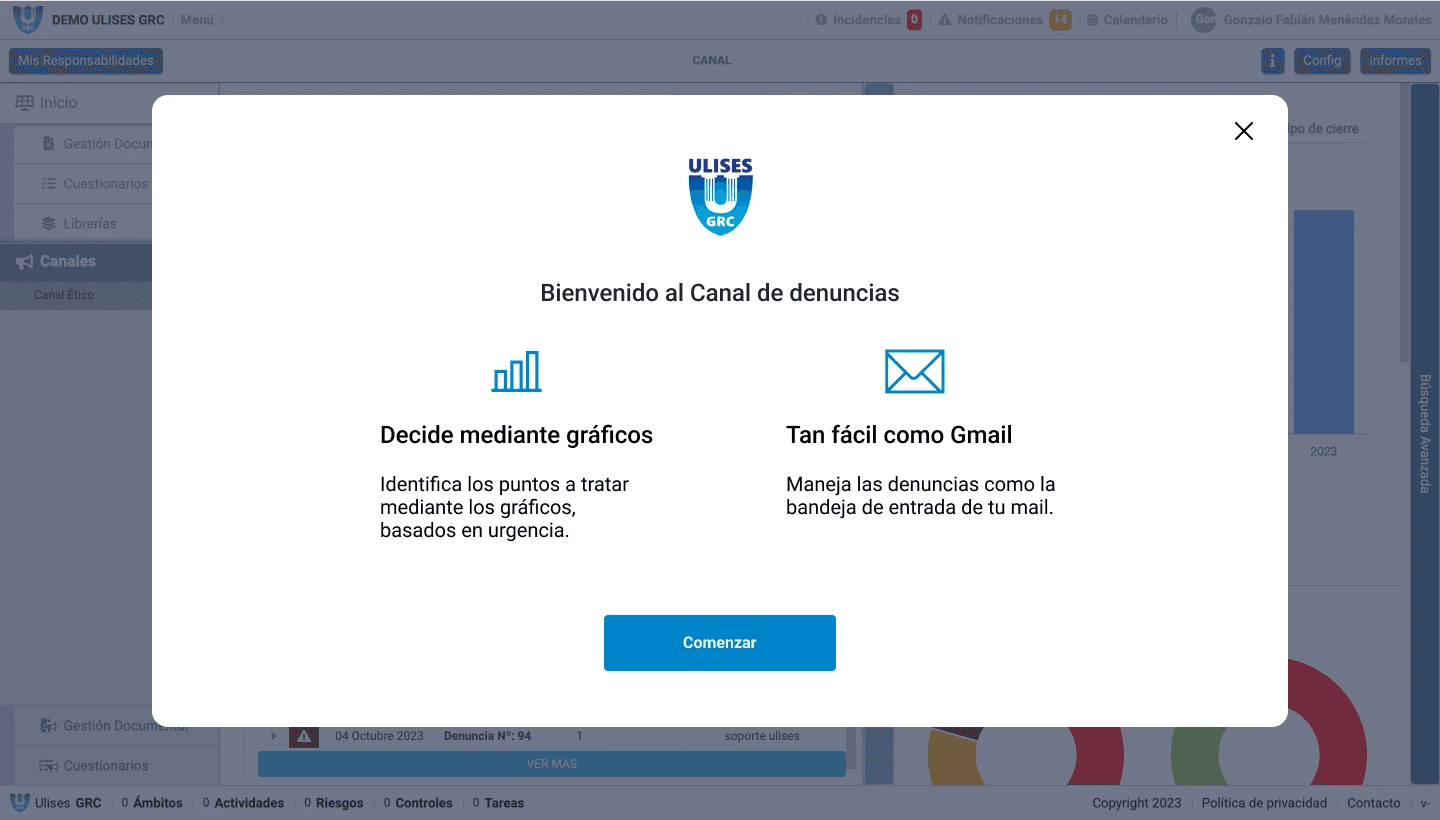Click the CANAL title in the header bar
Viewport: 1440px width, 820px height.
point(712,61)
